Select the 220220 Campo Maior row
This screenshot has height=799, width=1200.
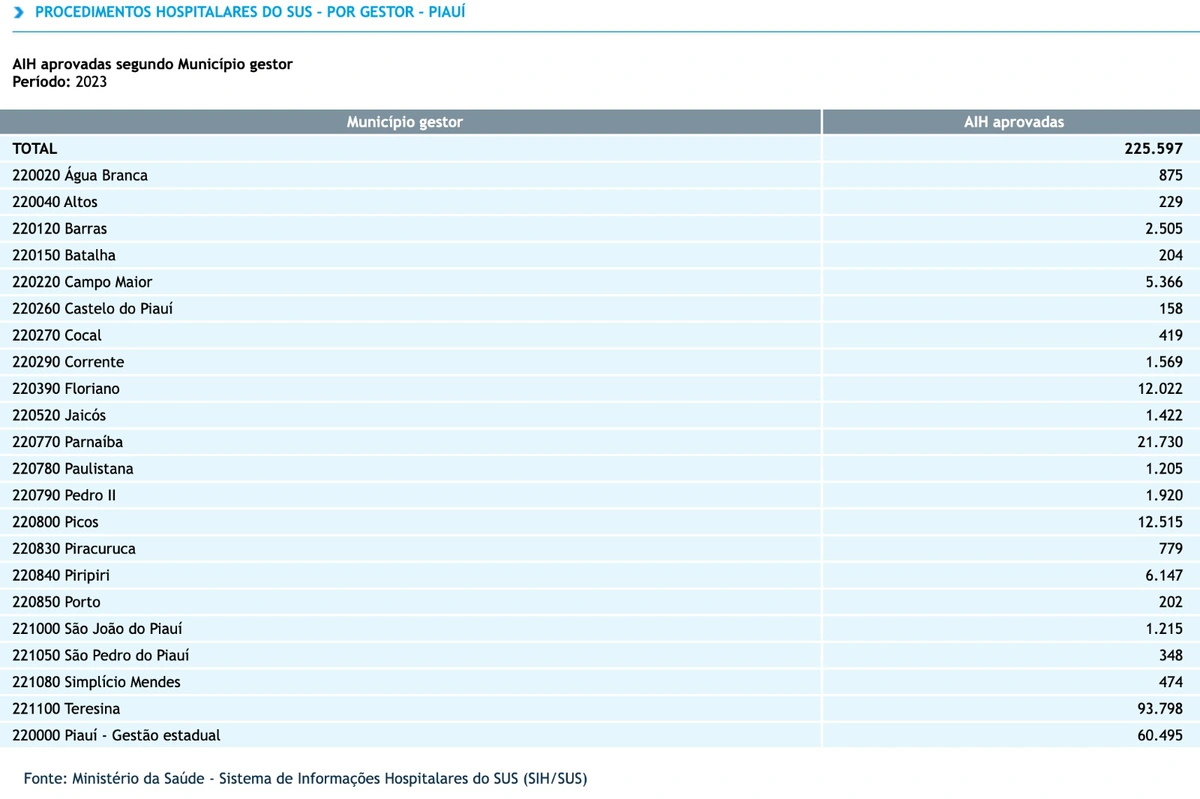600,282
